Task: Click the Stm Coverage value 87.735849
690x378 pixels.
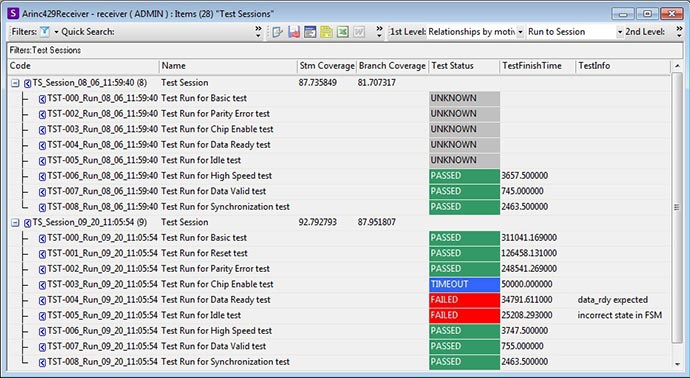Action: (x=317, y=83)
